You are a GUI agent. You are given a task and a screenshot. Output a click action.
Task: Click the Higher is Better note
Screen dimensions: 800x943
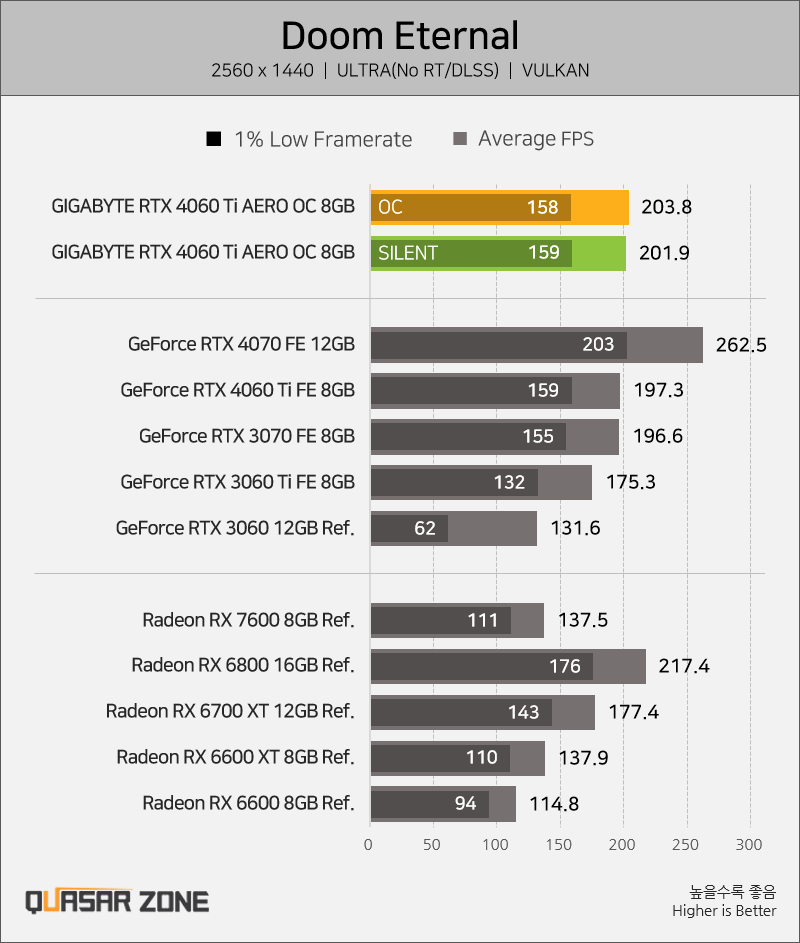(x=724, y=911)
